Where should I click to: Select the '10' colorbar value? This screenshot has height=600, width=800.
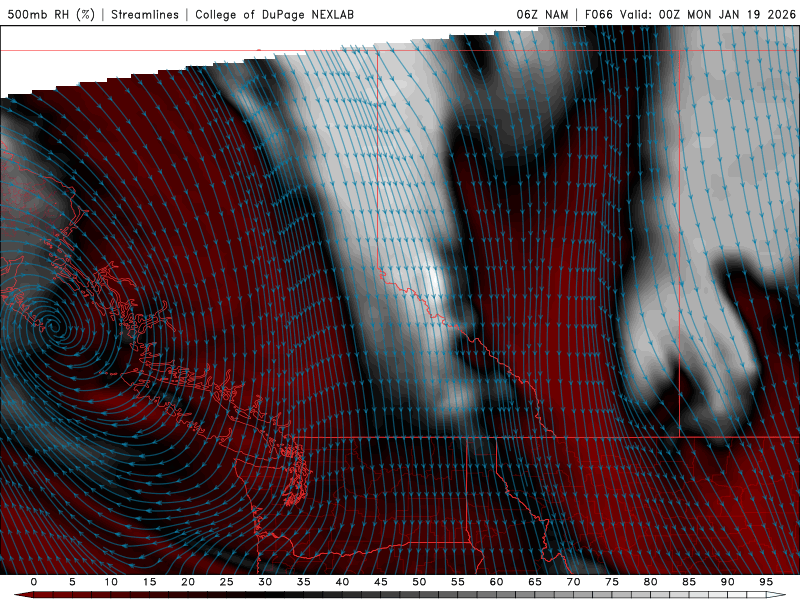click(111, 582)
